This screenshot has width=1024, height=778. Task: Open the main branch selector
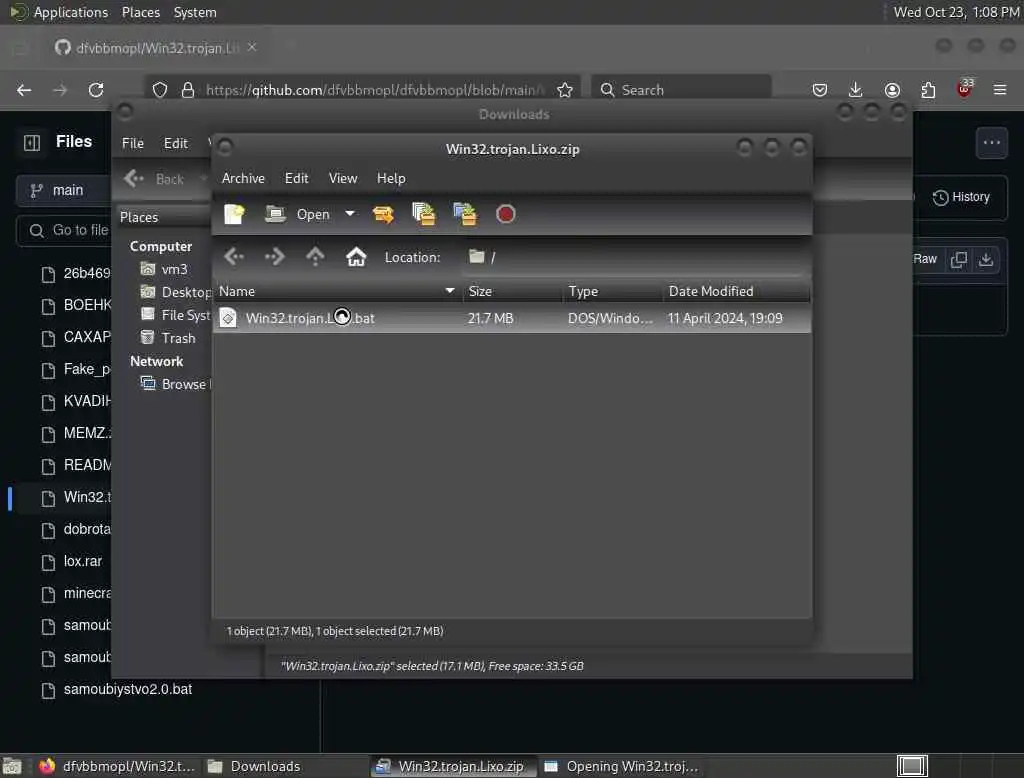click(x=63, y=190)
